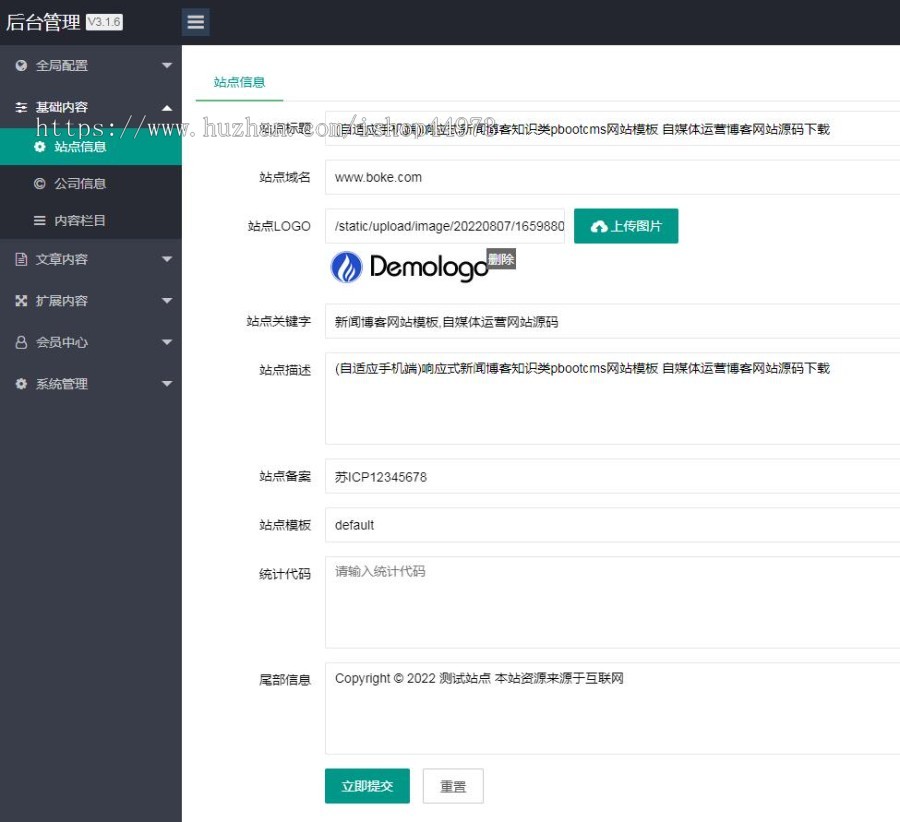Click the 站点描述 field label

click(x=285, y=370)
